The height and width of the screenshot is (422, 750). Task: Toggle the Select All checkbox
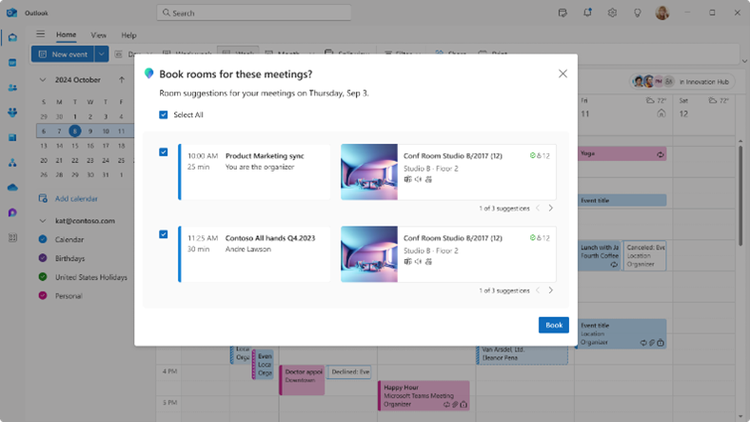164,115
